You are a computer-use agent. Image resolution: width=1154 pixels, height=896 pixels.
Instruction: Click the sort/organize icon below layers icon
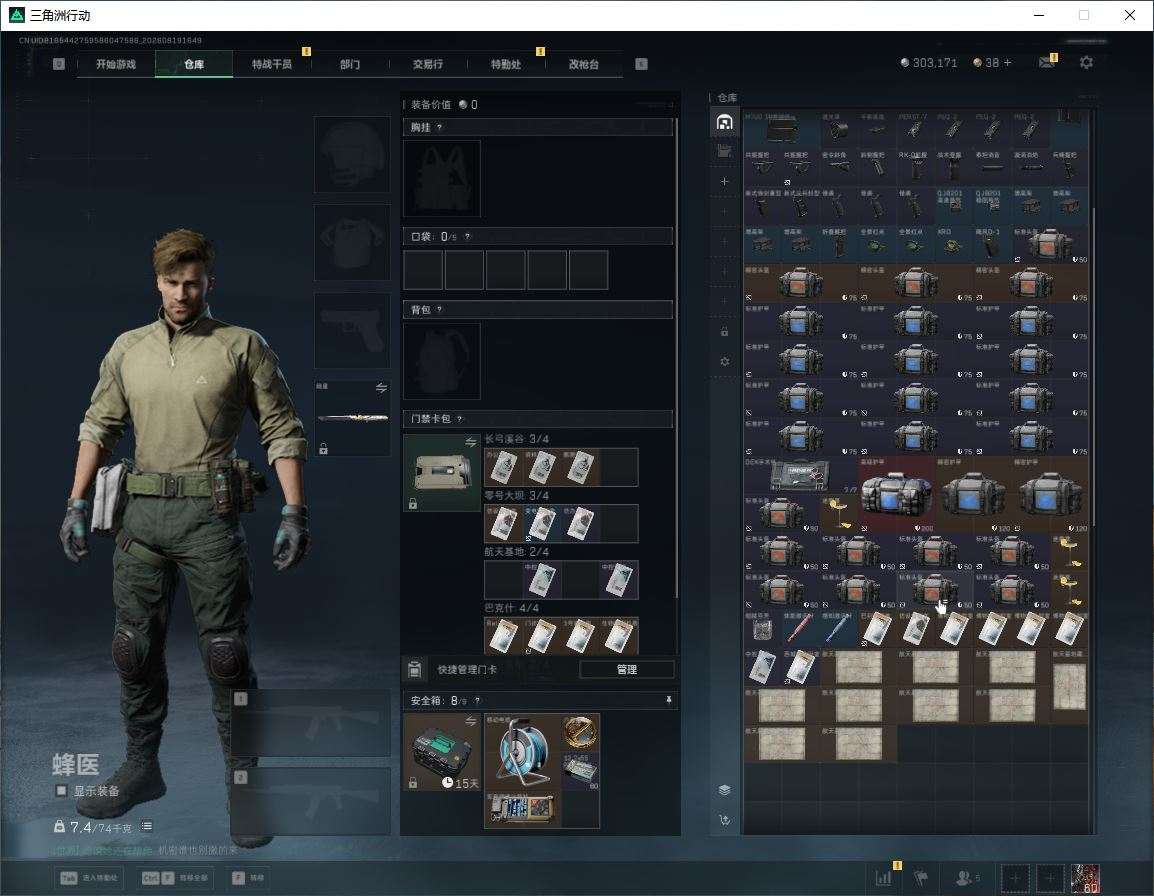click(724, 819)
